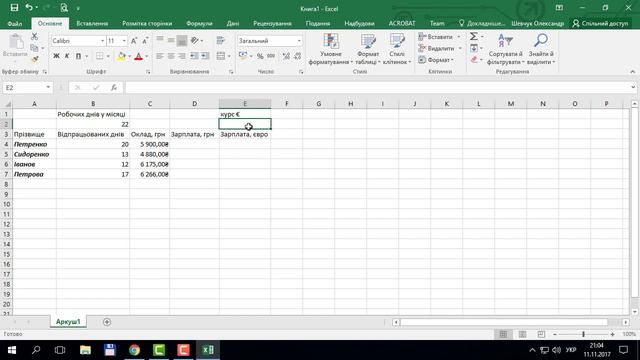Switch to the Рецензування tab

coord(272,24)
